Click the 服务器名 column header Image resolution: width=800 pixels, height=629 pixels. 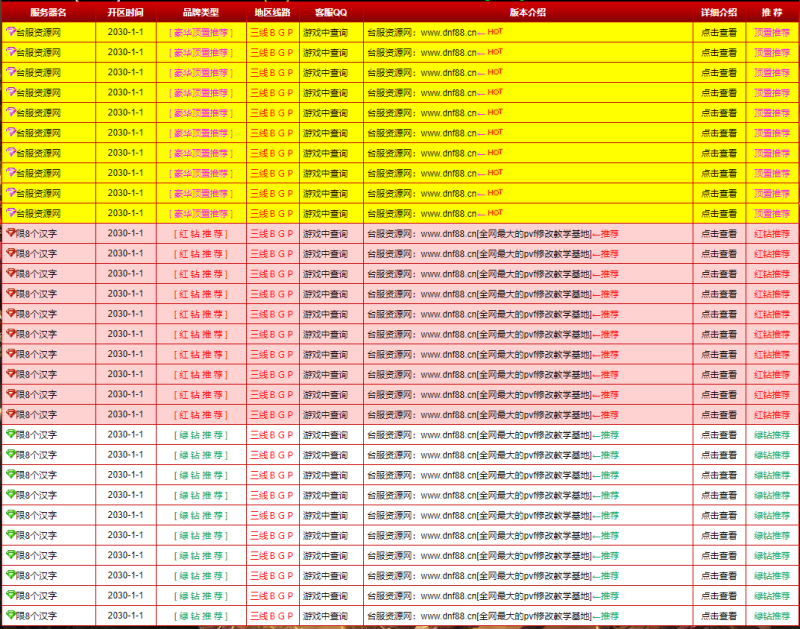[49, 12]
